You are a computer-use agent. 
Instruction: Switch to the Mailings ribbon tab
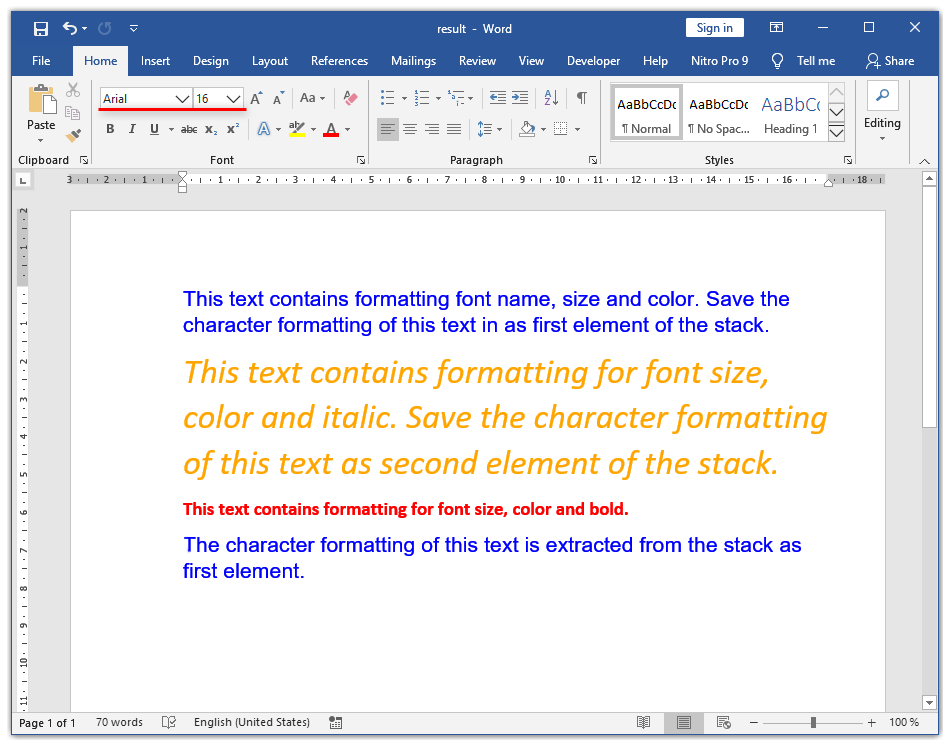pyautogui.click(x=413, y=61)
